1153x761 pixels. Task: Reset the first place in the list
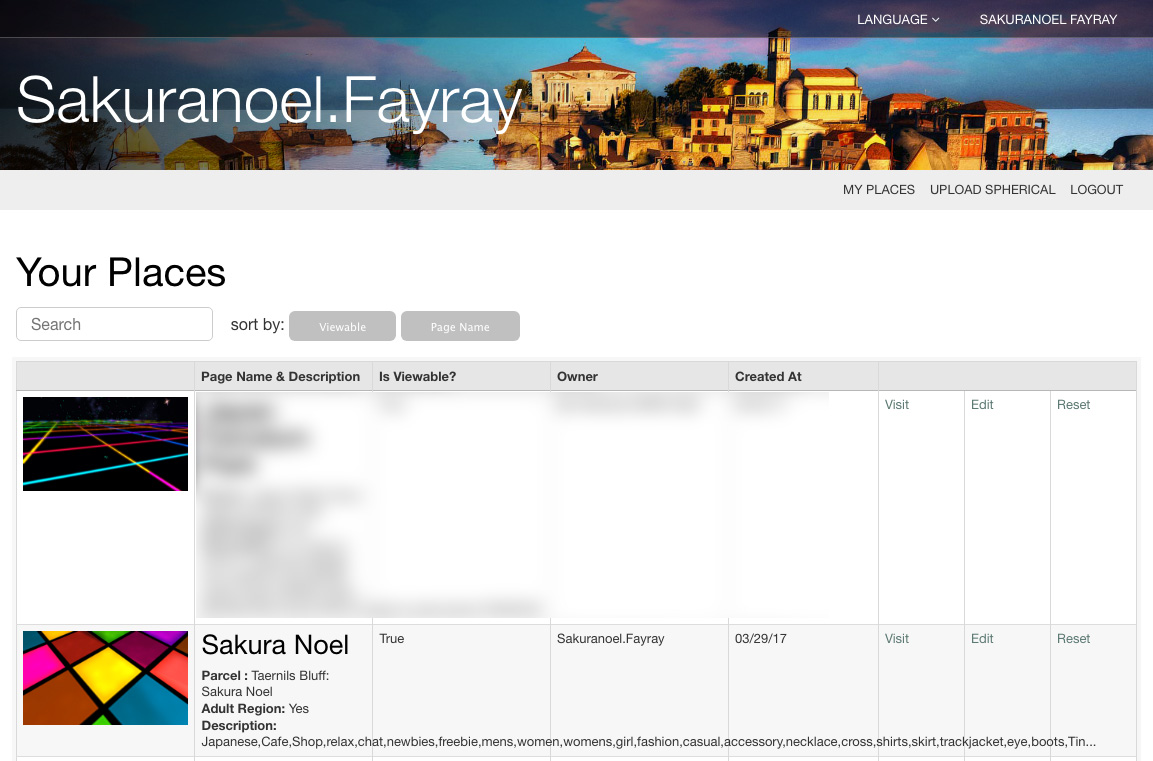point(1073,404)
